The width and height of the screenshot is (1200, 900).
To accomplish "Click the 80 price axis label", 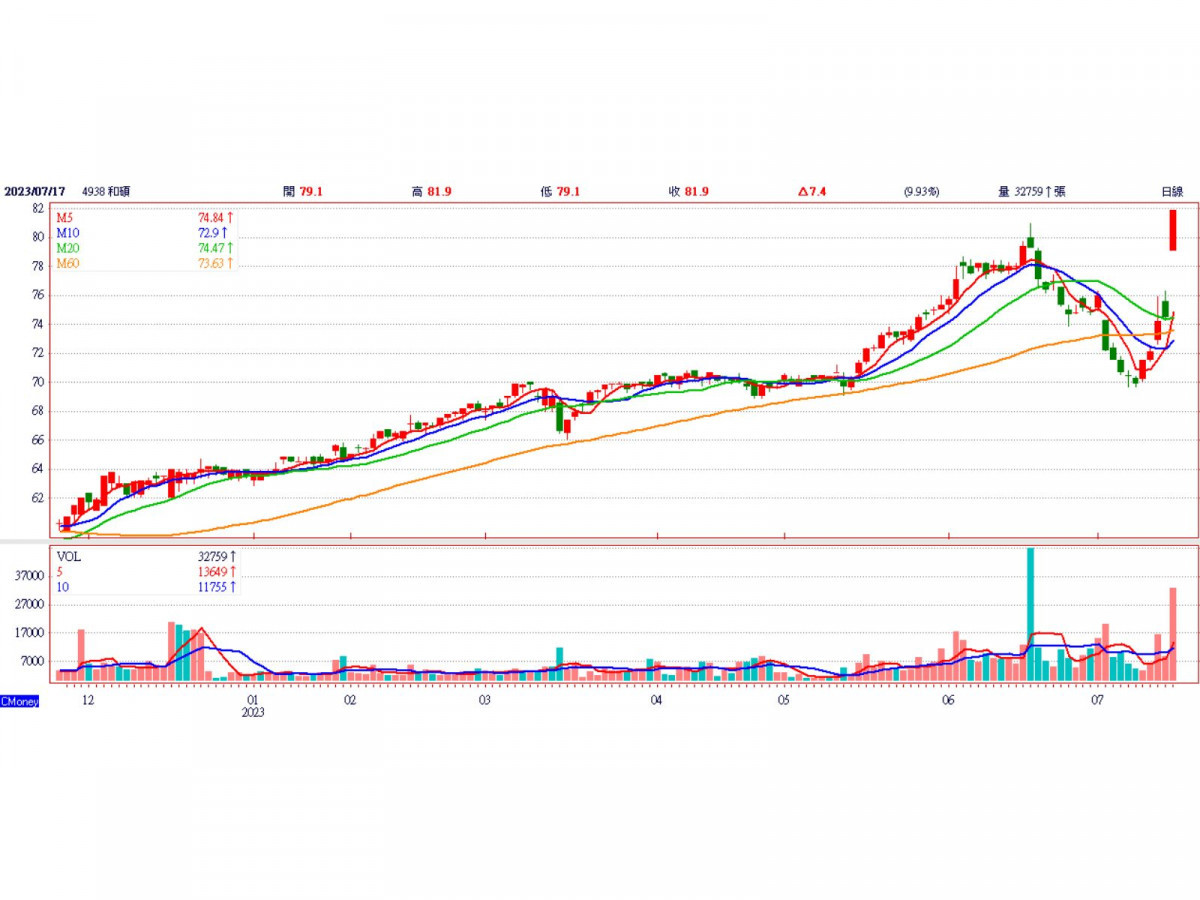I will [38, 237].
